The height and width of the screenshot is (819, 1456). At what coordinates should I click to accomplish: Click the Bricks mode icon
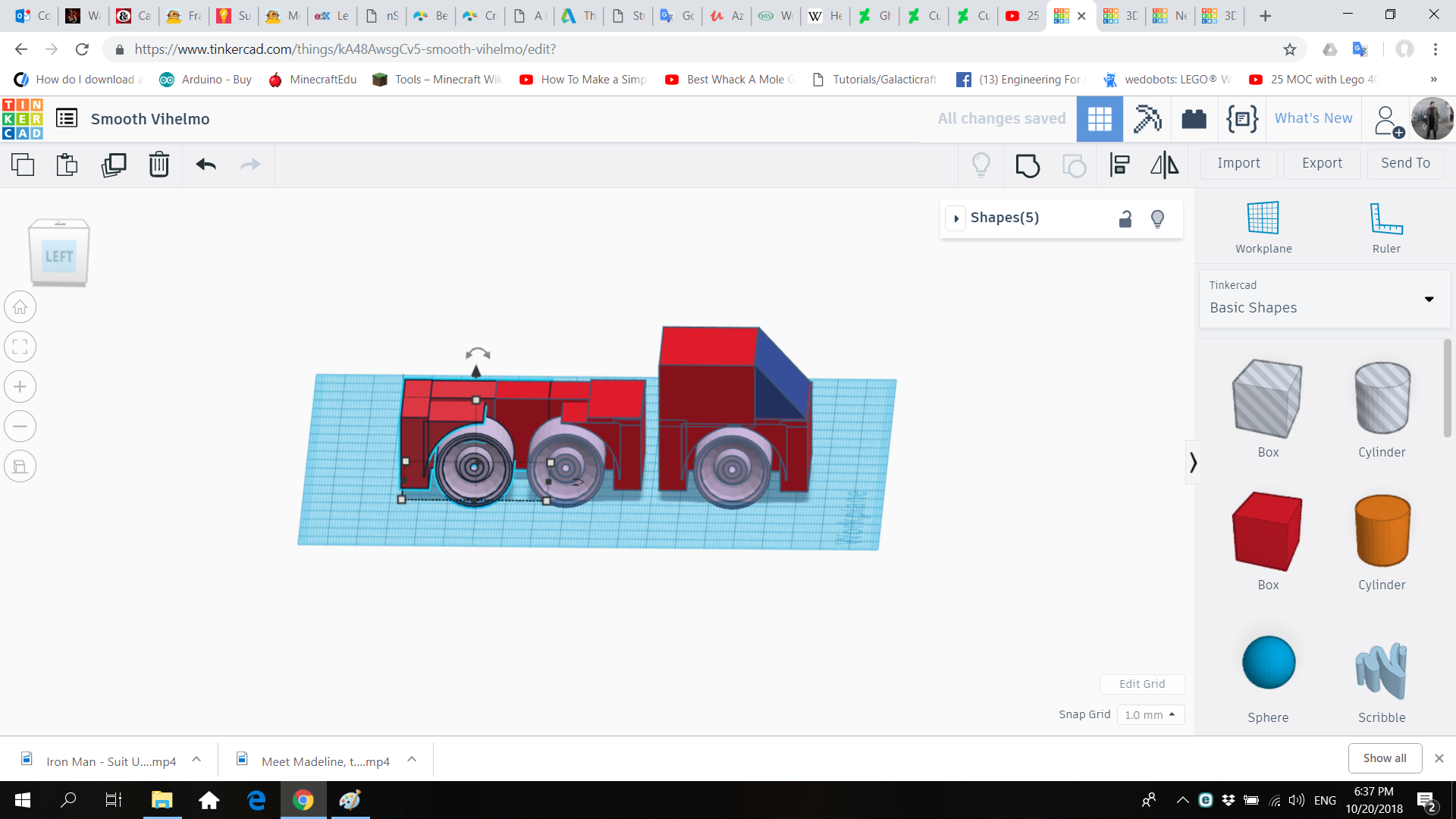1194,119
